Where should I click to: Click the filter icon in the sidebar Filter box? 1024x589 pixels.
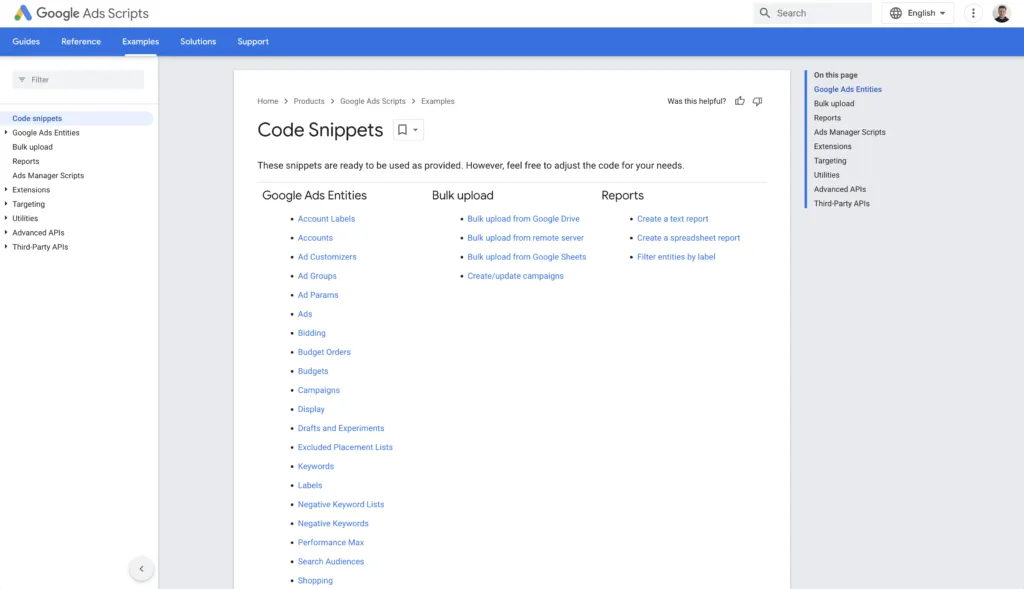21,78
